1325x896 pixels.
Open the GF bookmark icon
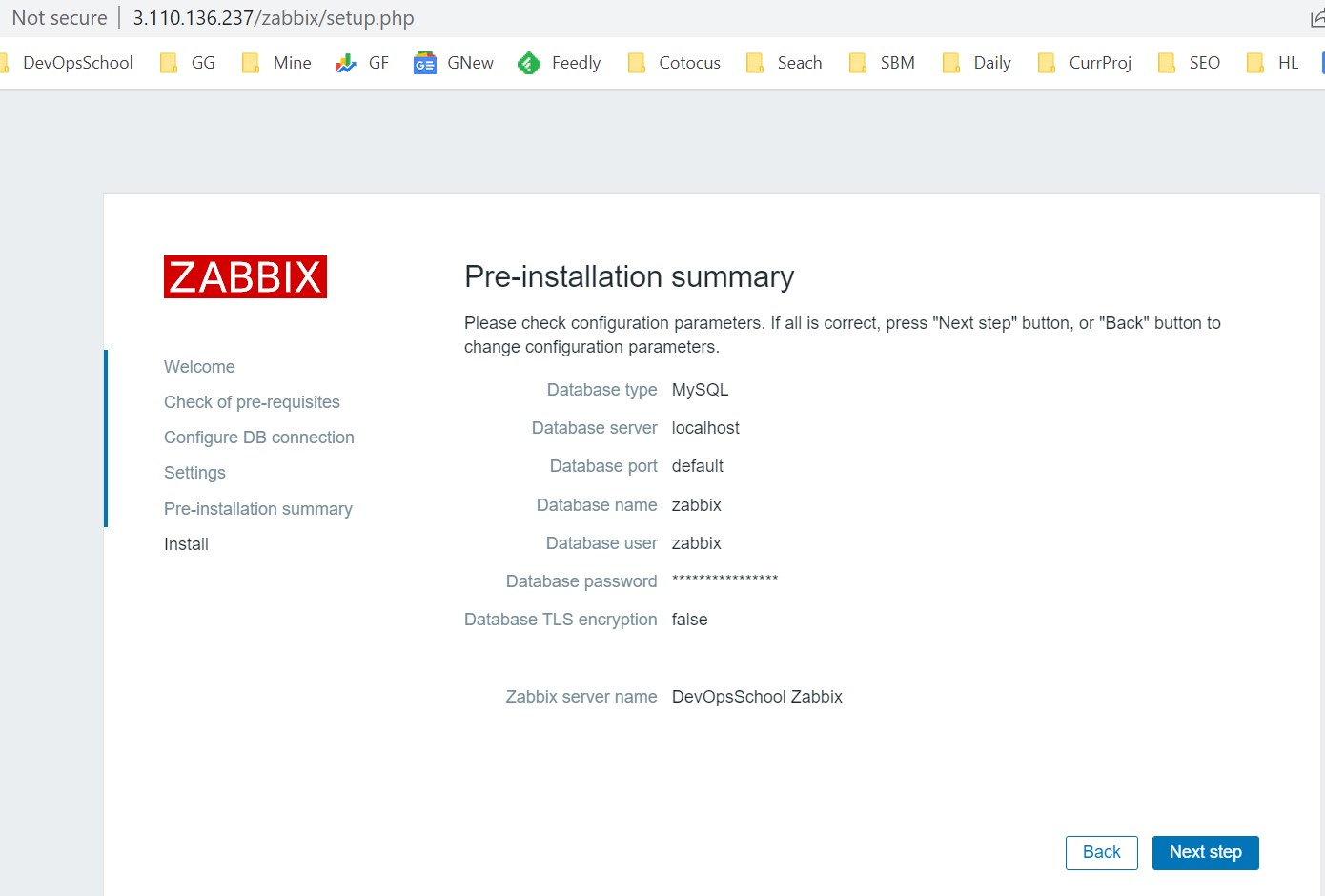(x=346, y=63)
